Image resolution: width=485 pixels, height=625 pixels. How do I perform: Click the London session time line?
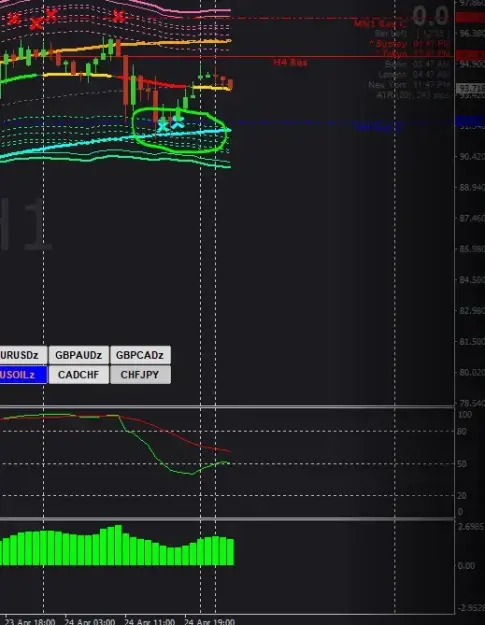click(414, 75)
